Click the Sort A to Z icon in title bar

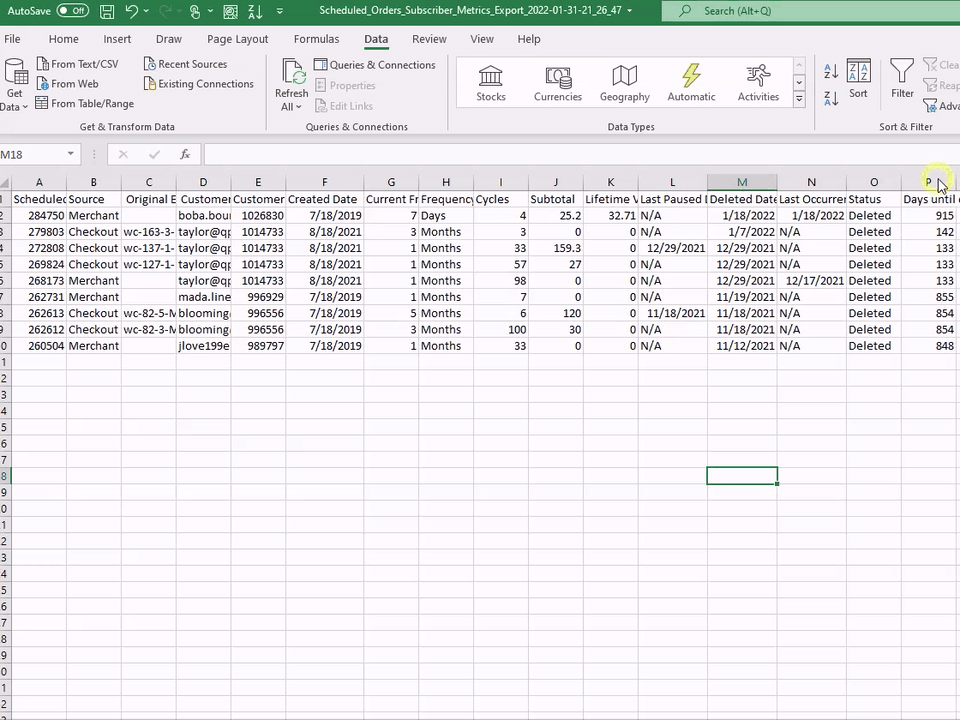tap(255, 10)
